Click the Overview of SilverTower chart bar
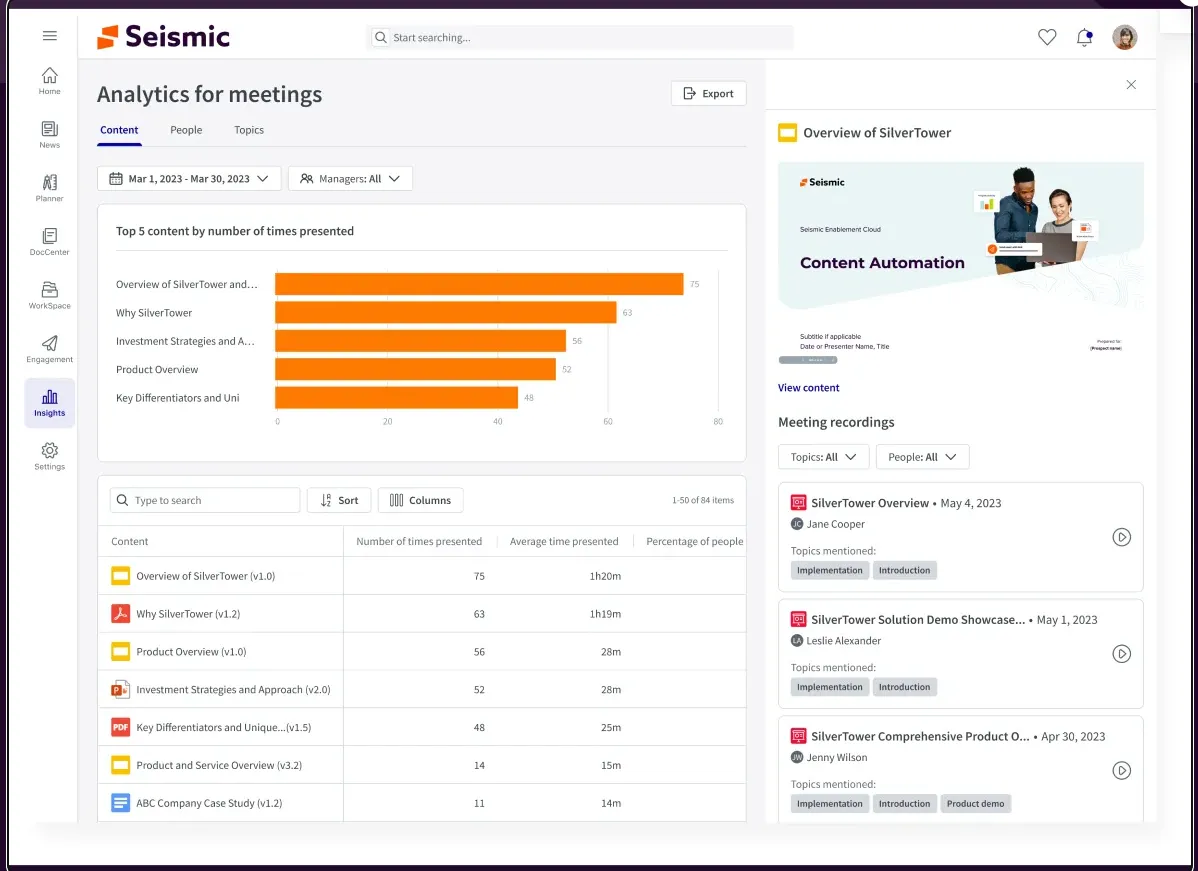 click(x=479, y=284)
